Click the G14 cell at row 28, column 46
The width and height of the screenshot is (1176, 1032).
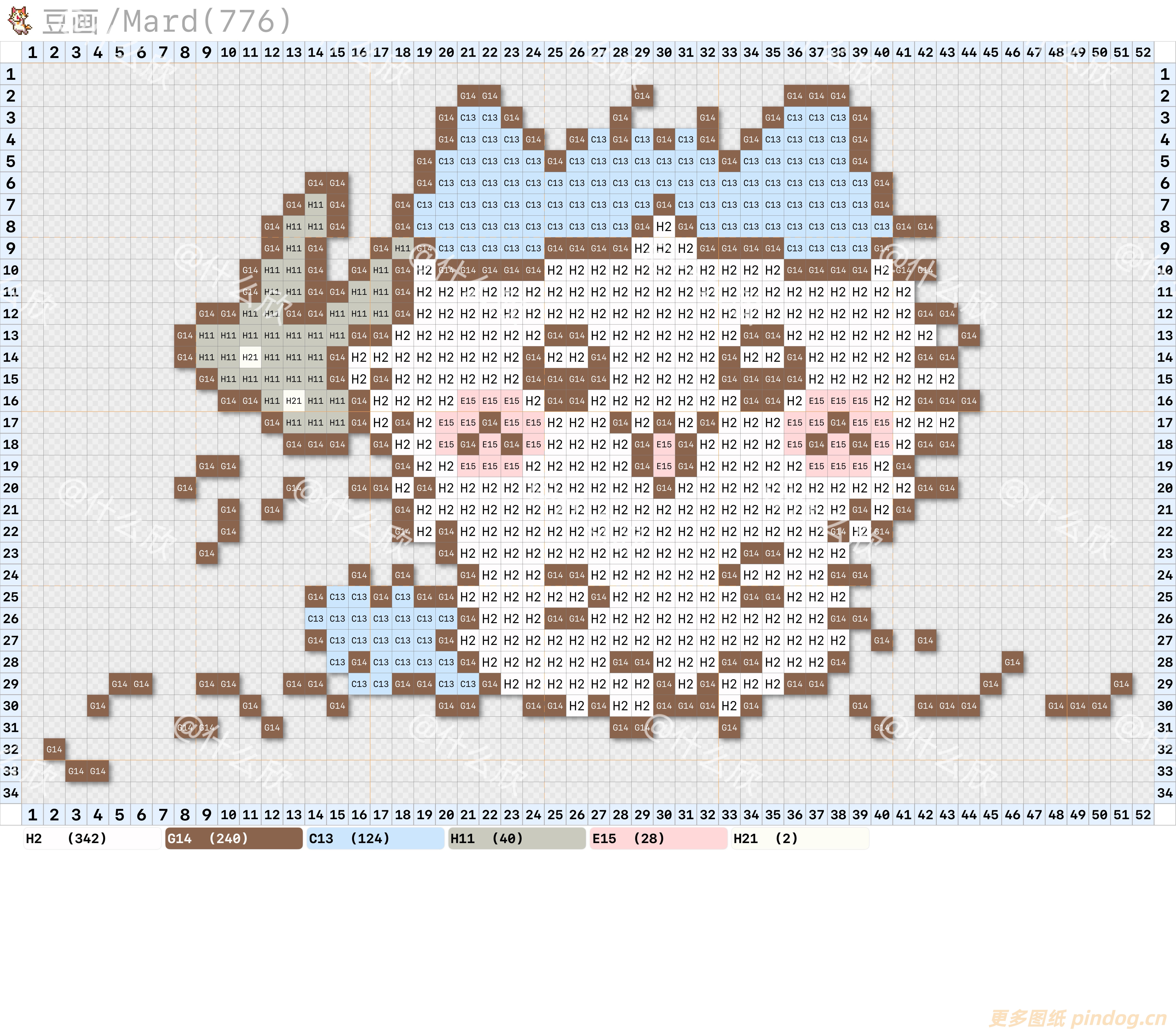coord(1013,663)
